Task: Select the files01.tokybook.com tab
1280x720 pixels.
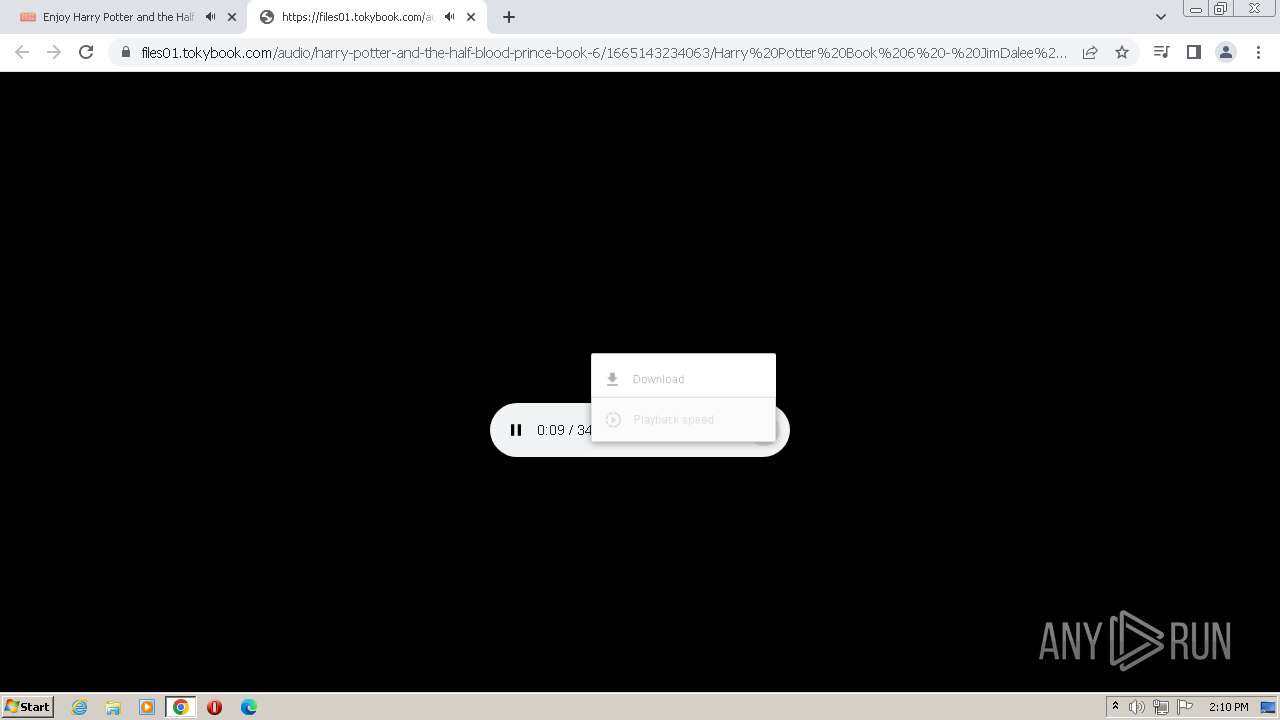Action: pyautogui.click(x=357, y=17)
